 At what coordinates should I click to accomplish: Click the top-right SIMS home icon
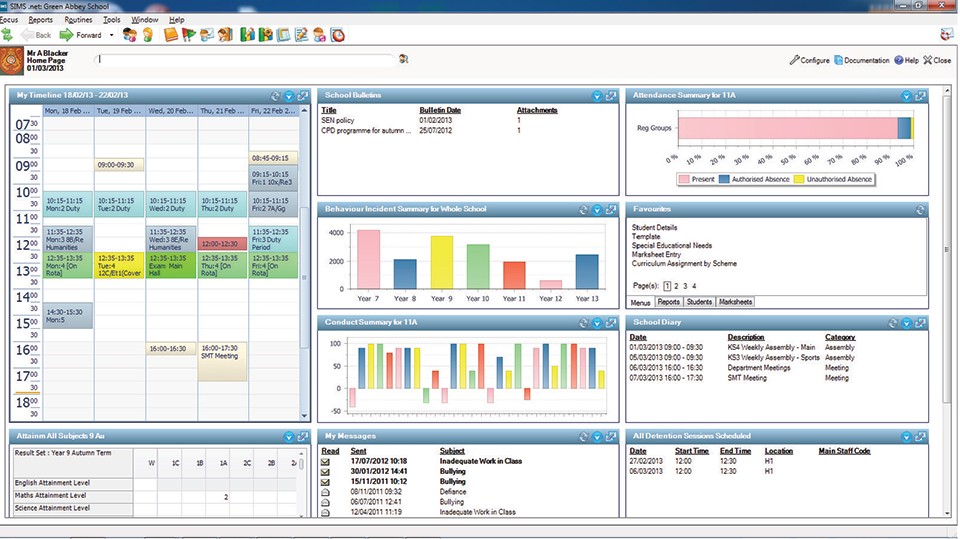[x=947, y=35]
